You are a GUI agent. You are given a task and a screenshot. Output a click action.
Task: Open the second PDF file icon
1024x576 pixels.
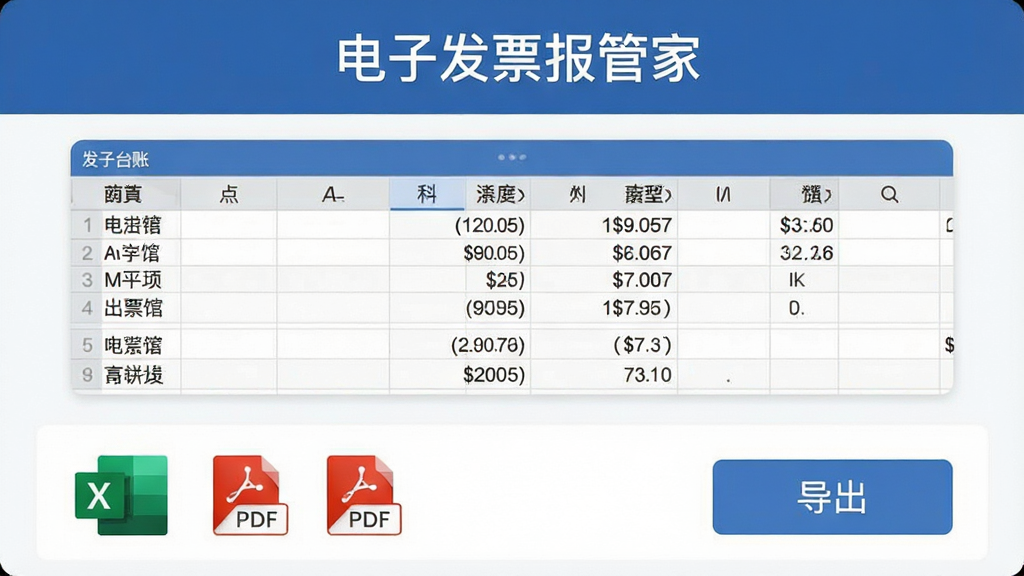point(364,495)
